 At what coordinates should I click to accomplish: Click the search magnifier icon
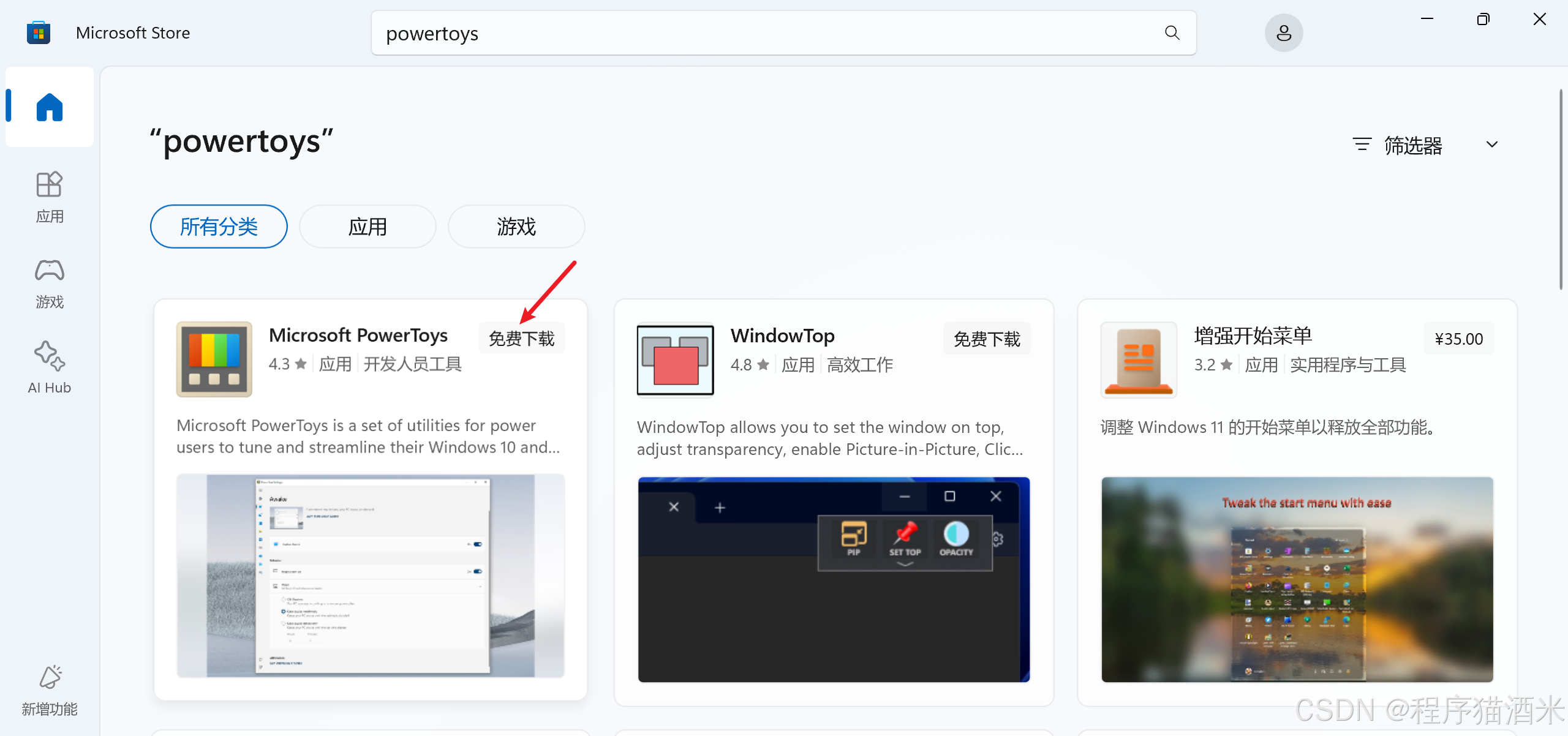(1172, 33)
